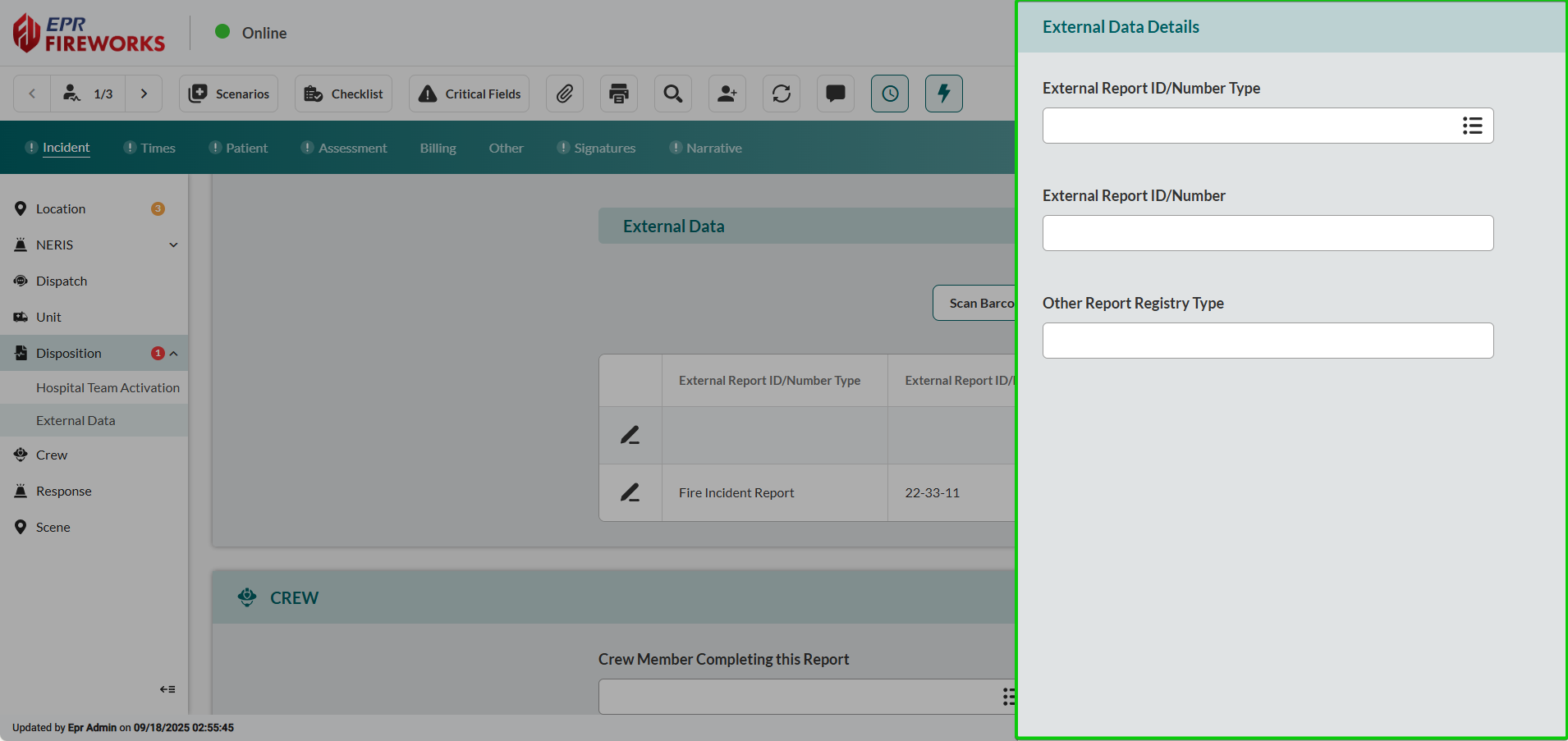Screen dimensions: 1568x741
Task: Open the search magnifier tool
Action: click(673, 94)
